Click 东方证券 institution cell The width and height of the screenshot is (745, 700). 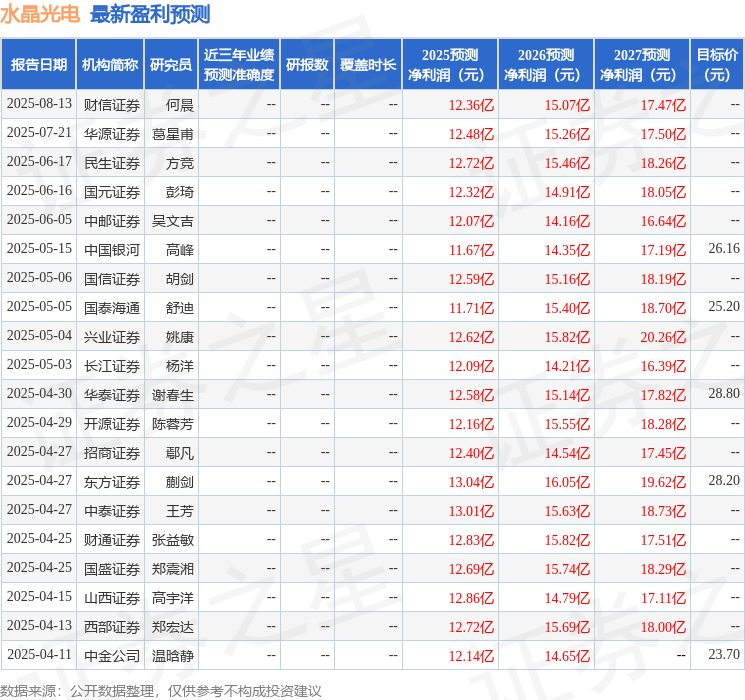(112, 481)
